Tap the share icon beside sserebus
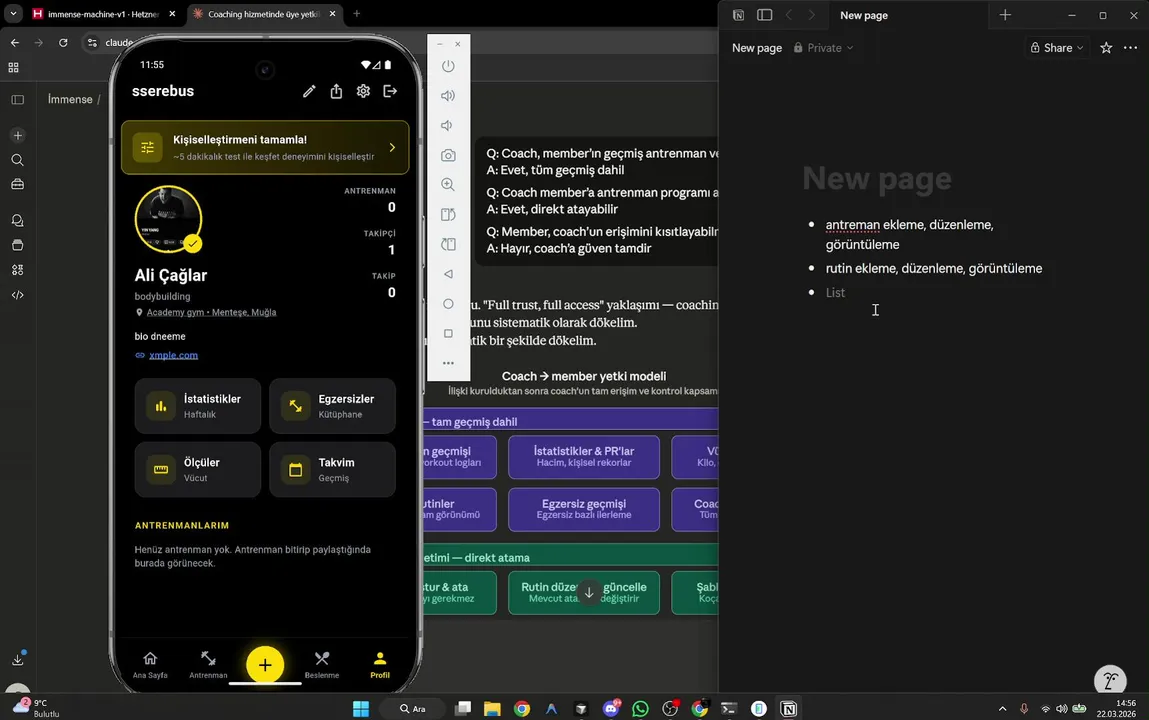The height and width of the screenshot is (720, 1149). pos(336,91)
